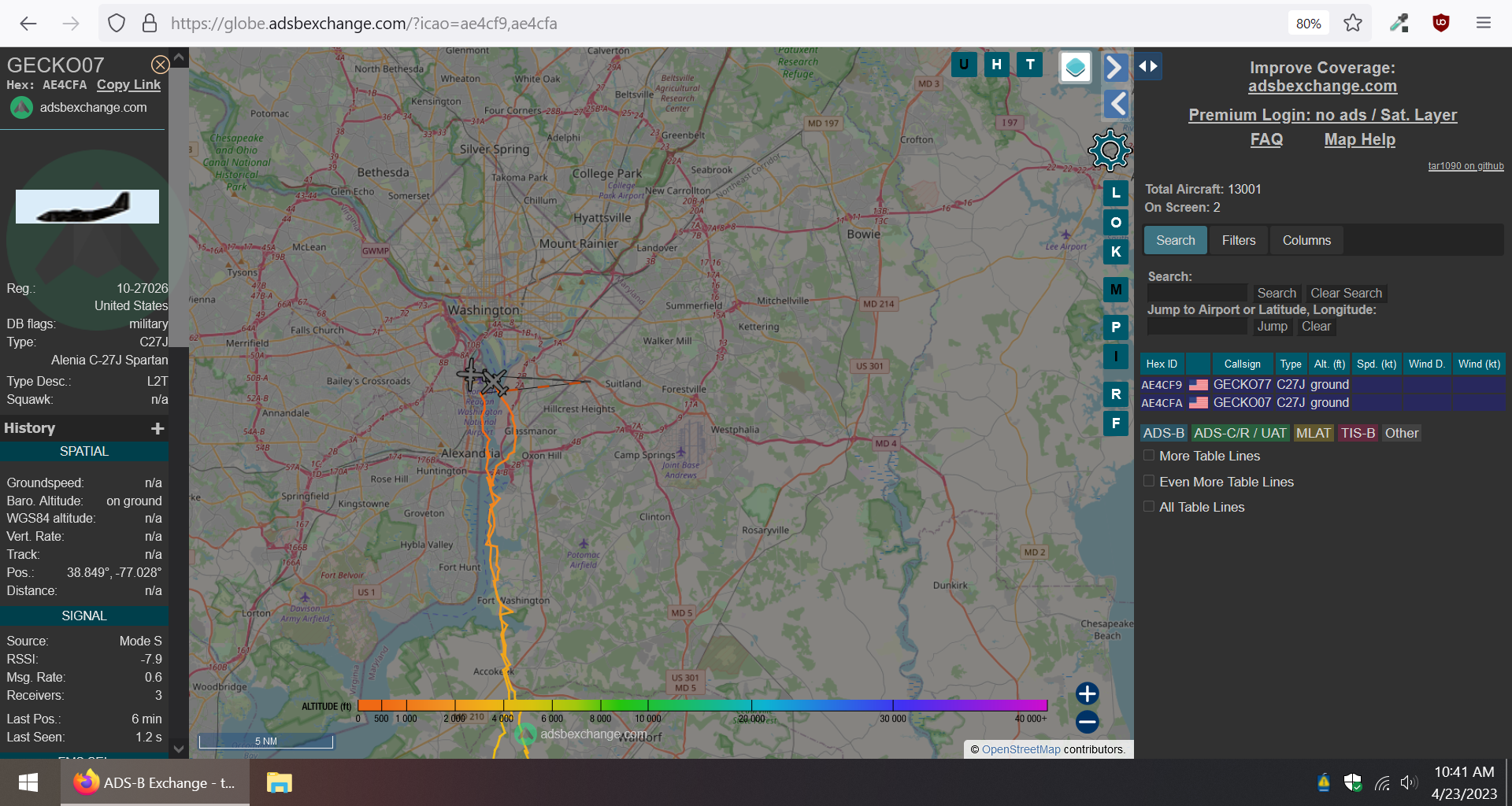Toggle the P map option button
The width and height of the screenshot is (1512, 806).
1116,327
